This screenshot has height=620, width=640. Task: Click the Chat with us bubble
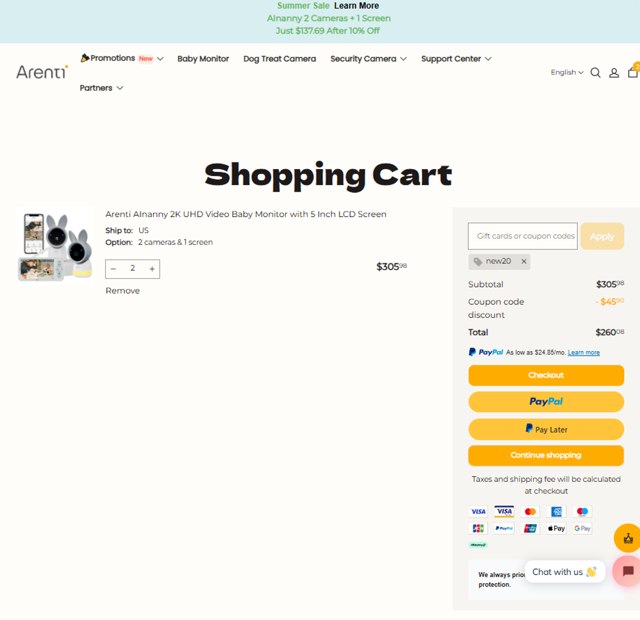[x=564, y=571]
